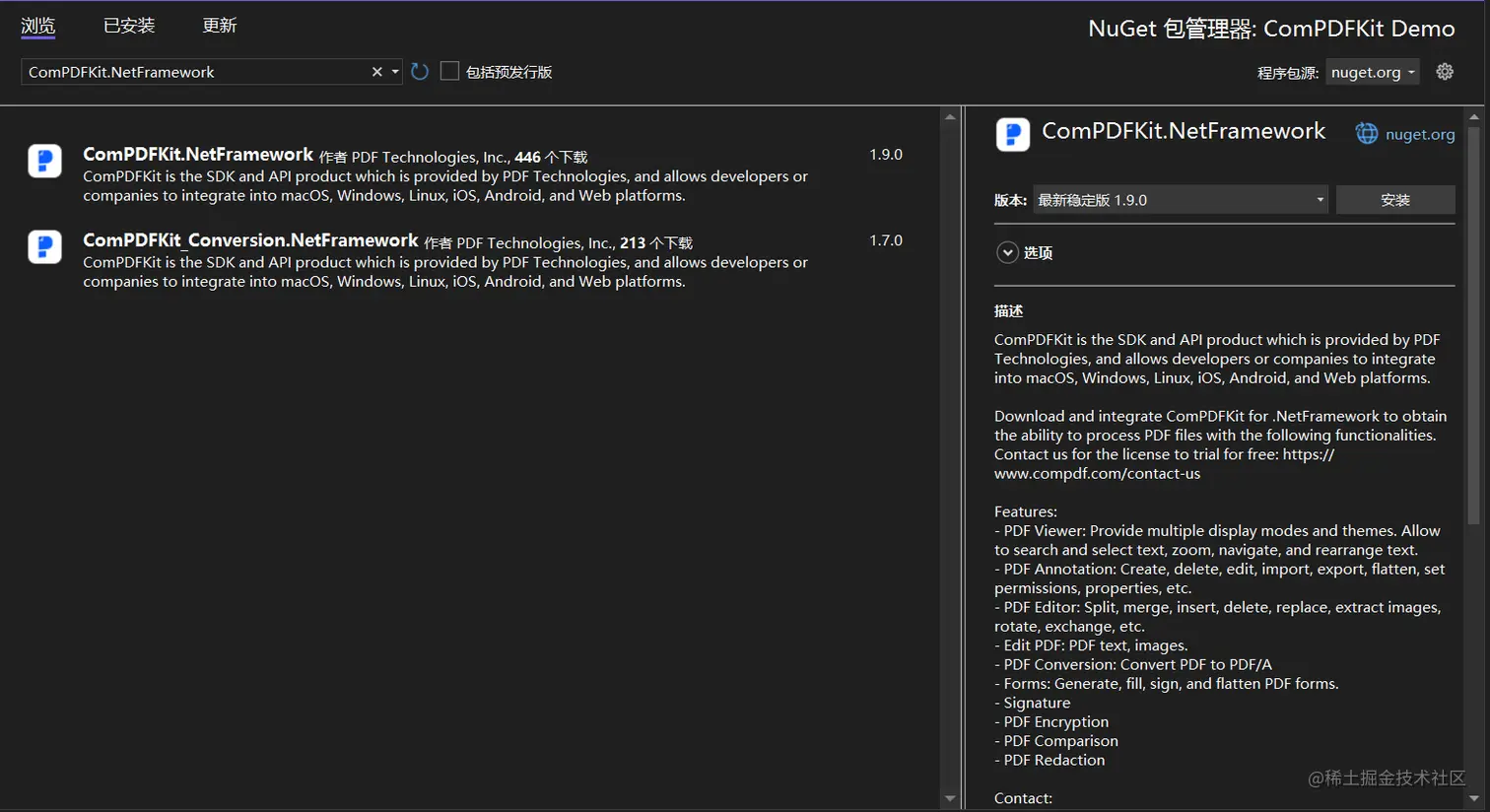Click the 'PDF Comparison' feature line
Viewport: 1490px width, 812px height.
(x=1056, y=741)
